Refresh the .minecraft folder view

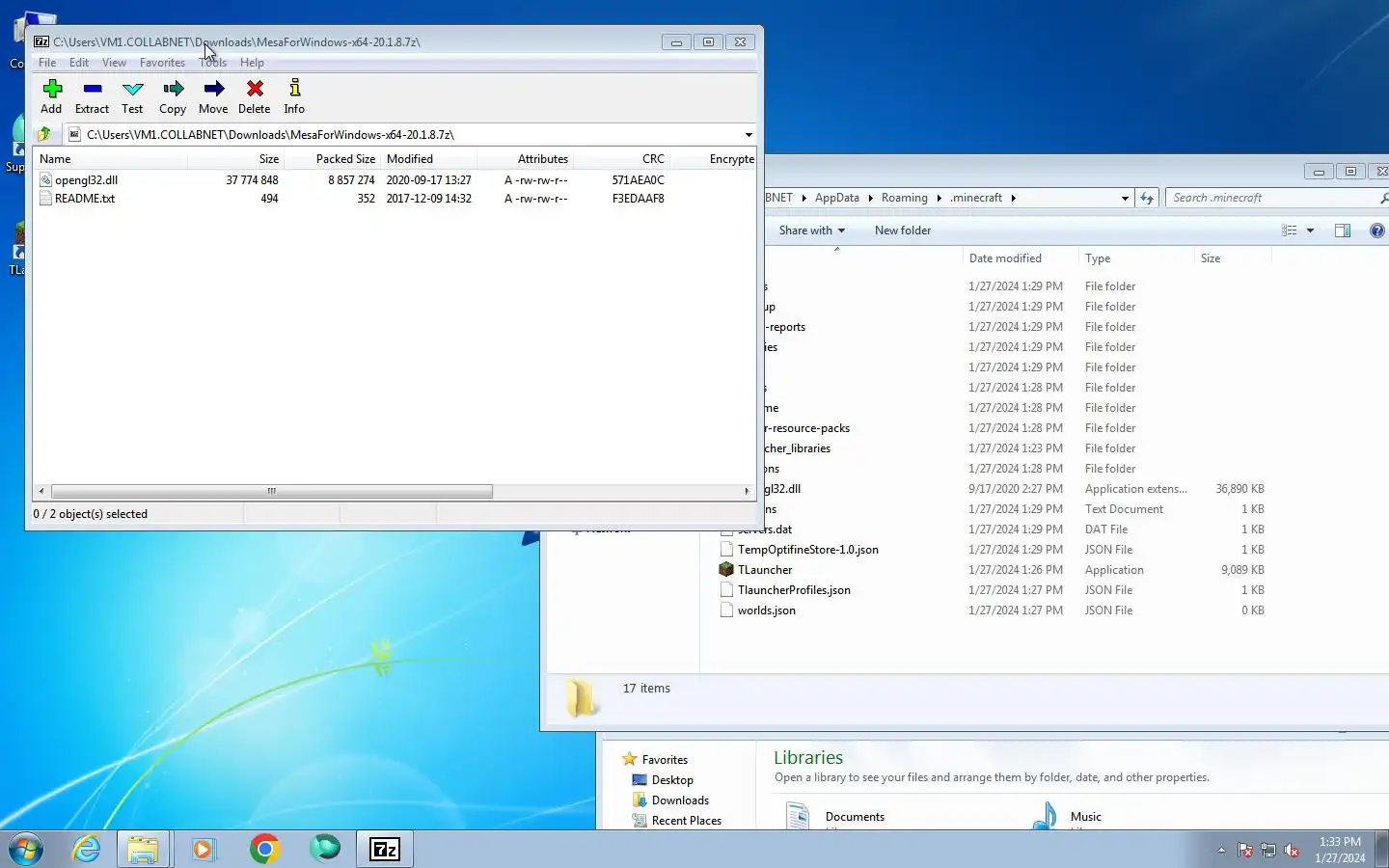click(x=1147, y=198)
